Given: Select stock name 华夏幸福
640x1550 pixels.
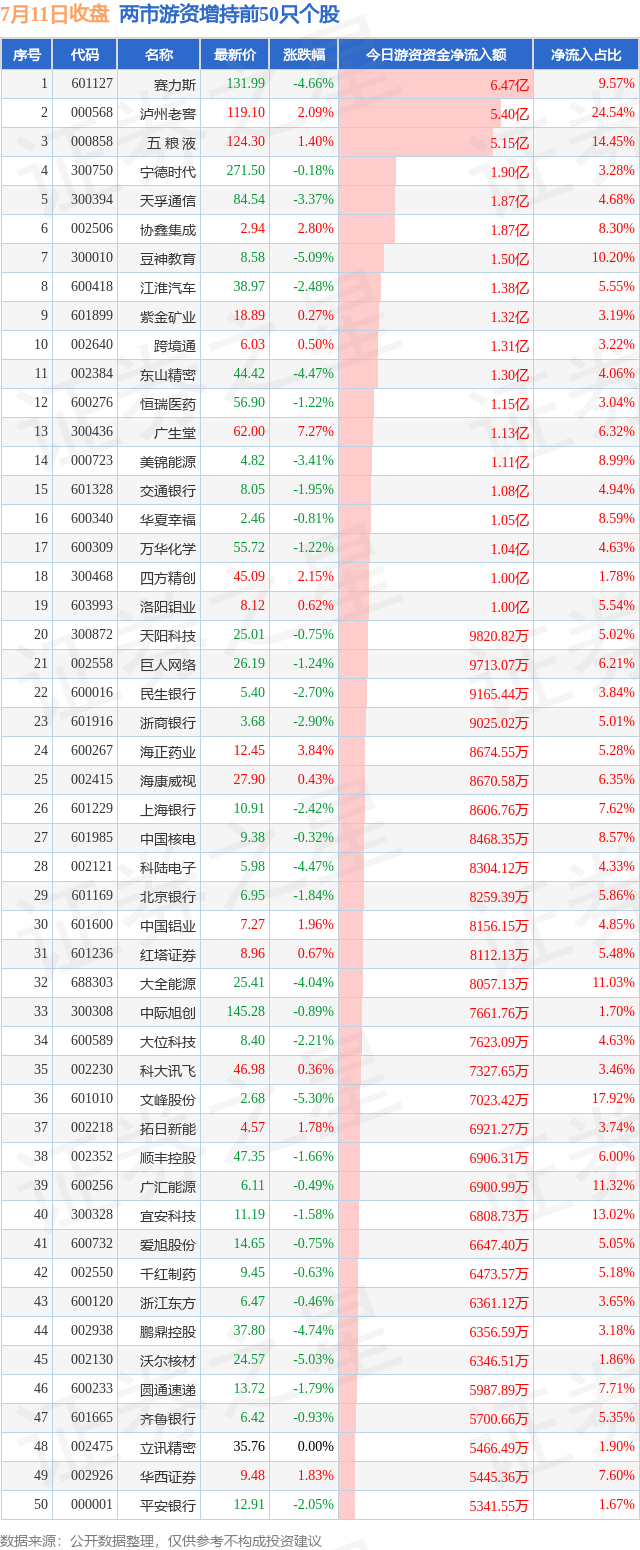Looking at the screenshot, I should click(x=168, y=519).
